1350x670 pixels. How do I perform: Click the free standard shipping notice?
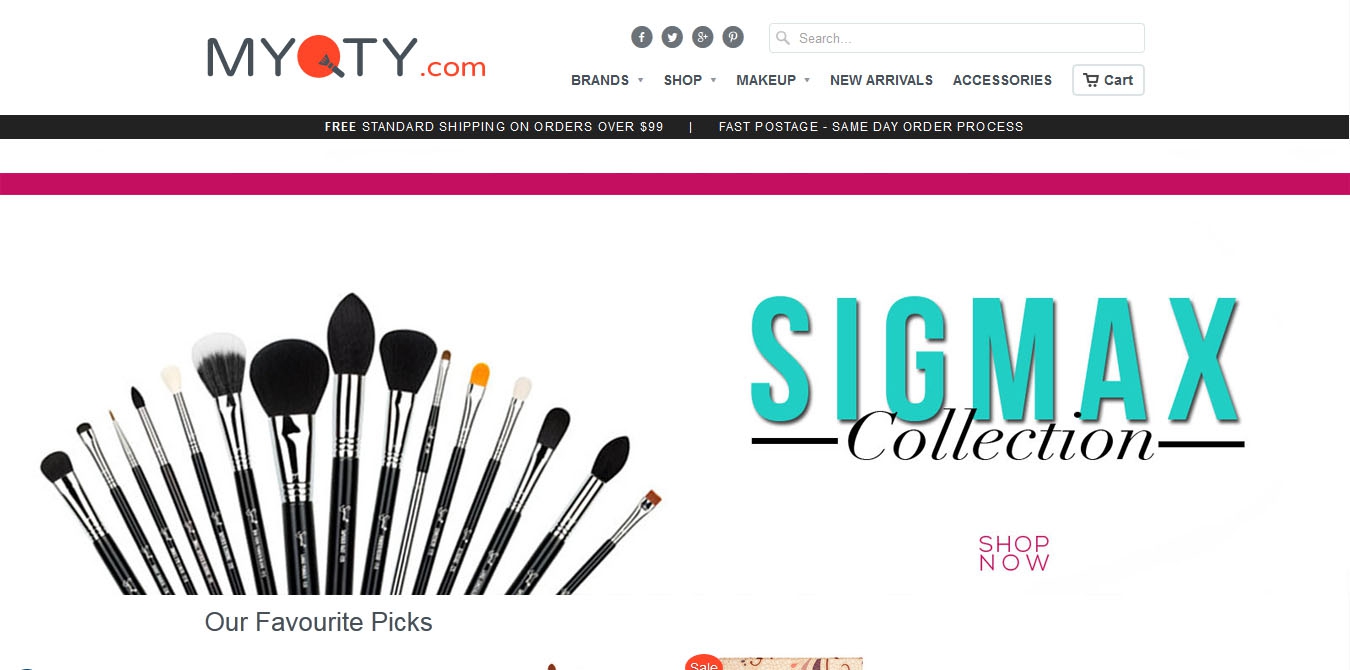[x=494, y=127]
